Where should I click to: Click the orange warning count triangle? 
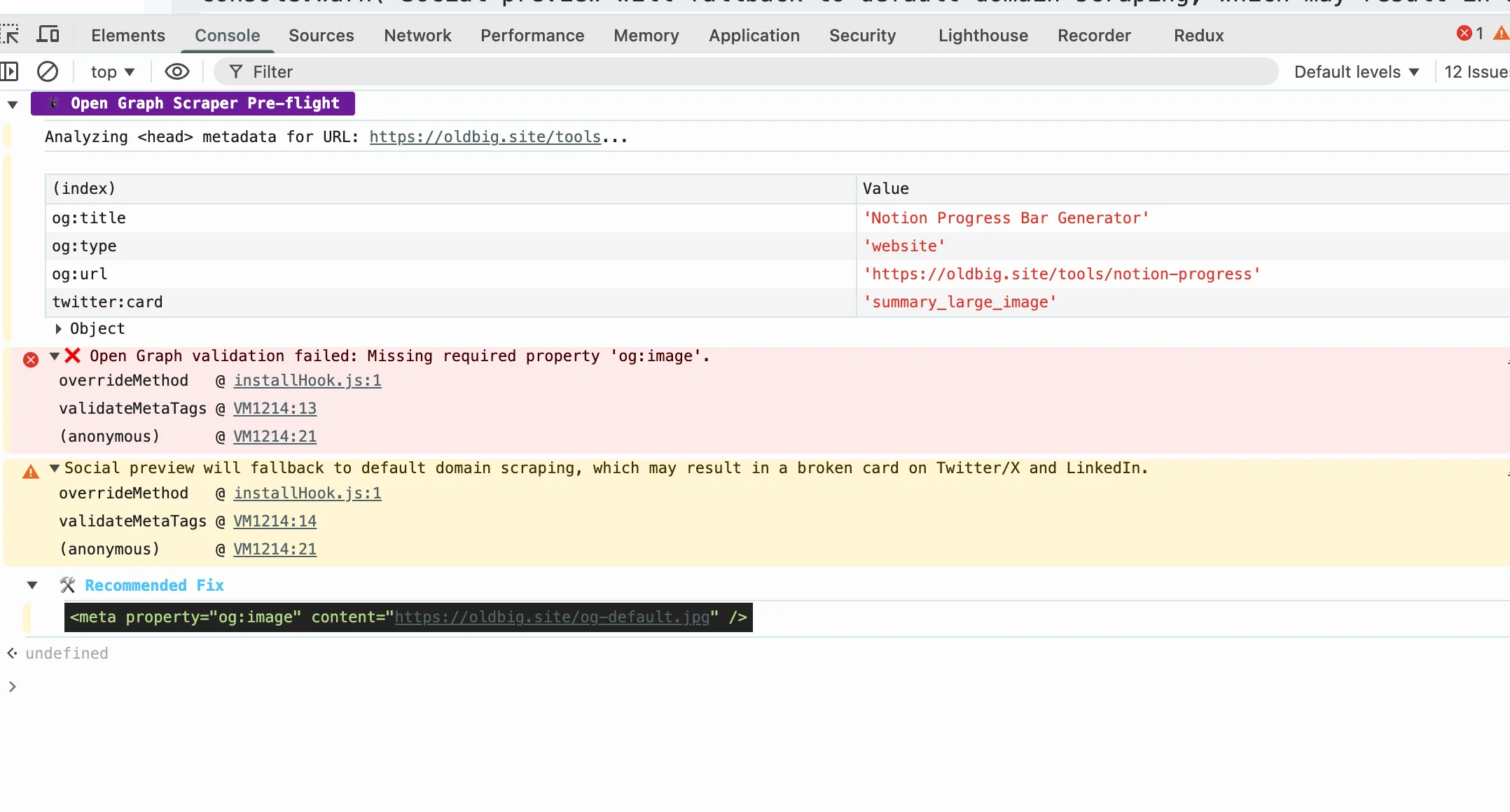(1501, 33)
